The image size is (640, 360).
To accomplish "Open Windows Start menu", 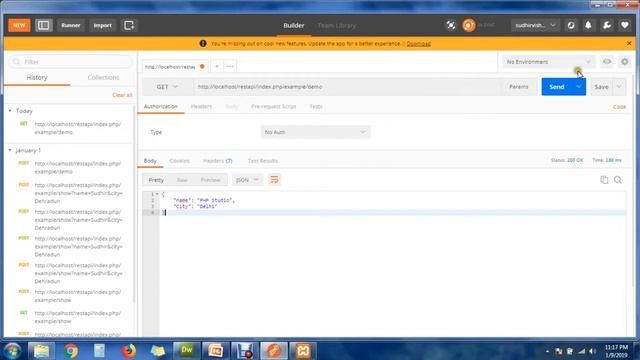I will point(12,351).
